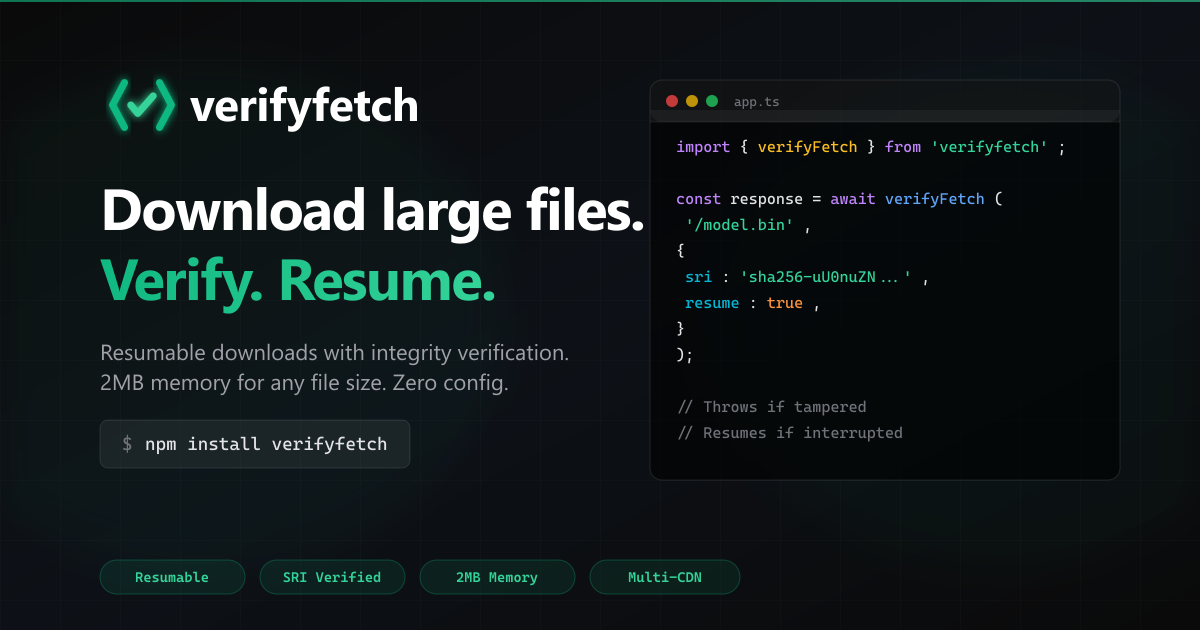Viewport: 1200px width, 630px height.
Task: Toggle the 2MB Memory badge
Action: (497, 577)
